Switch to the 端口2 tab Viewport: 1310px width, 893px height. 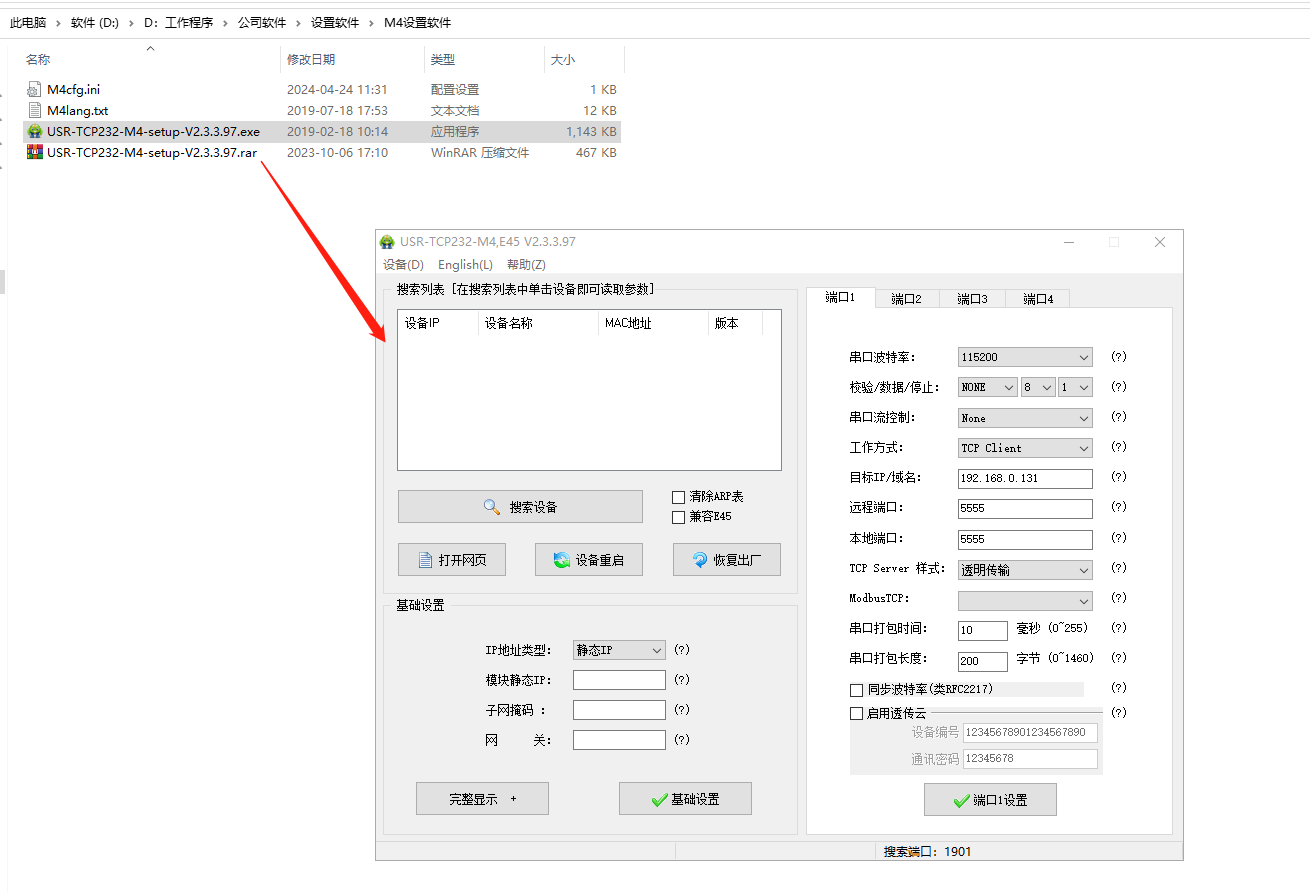tap(906, 299)
